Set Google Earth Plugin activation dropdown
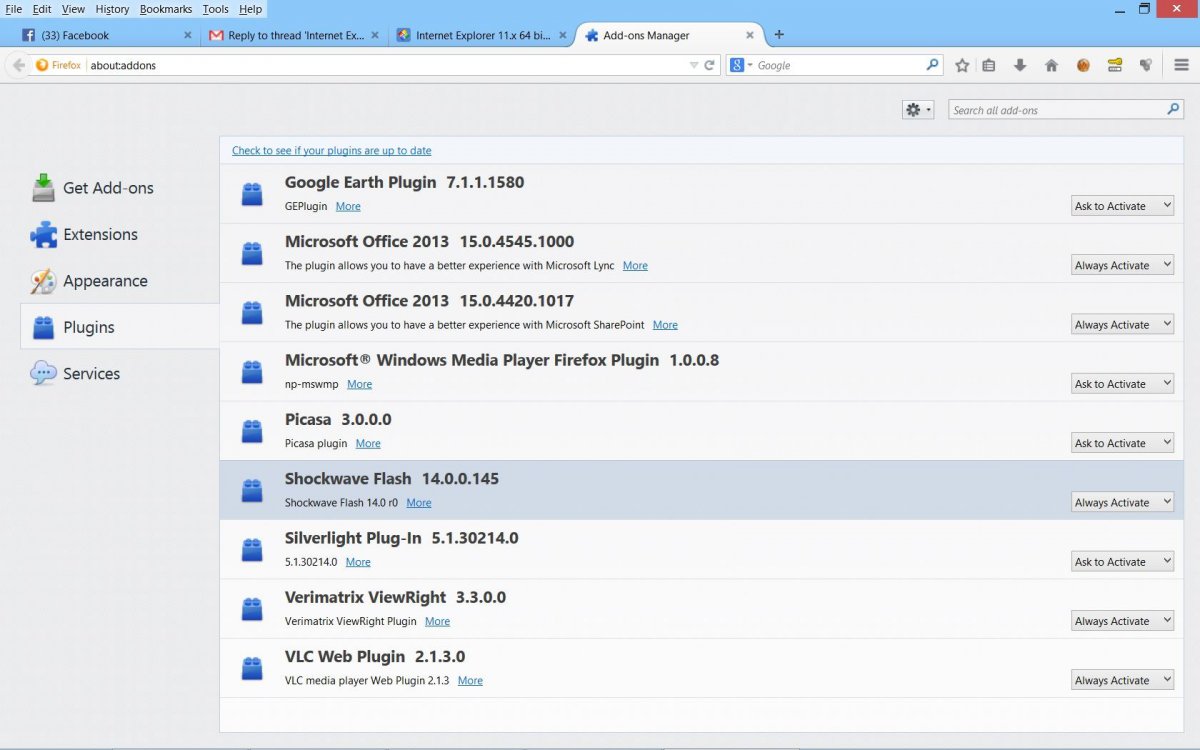 click(x=1122, y=206)
